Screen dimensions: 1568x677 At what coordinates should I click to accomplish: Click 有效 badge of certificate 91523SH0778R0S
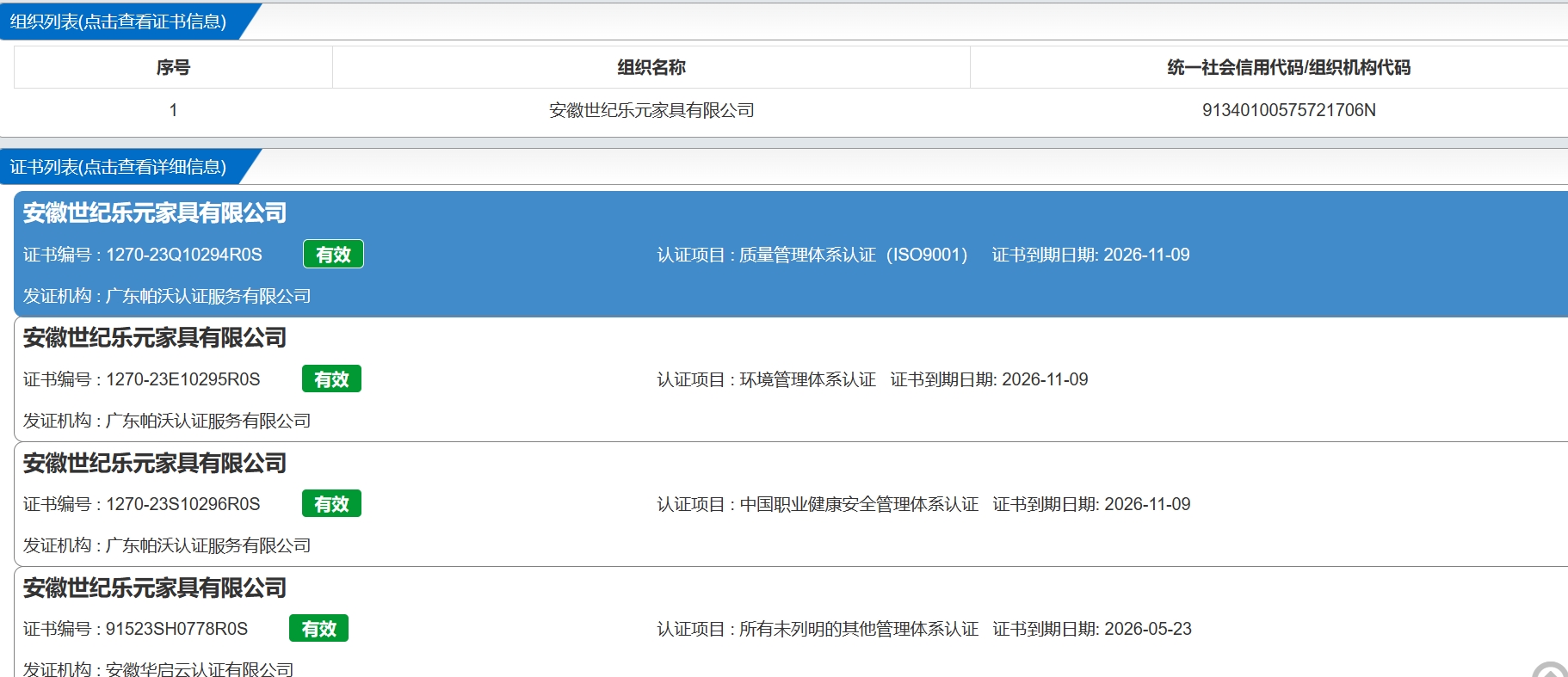[318, 629]
